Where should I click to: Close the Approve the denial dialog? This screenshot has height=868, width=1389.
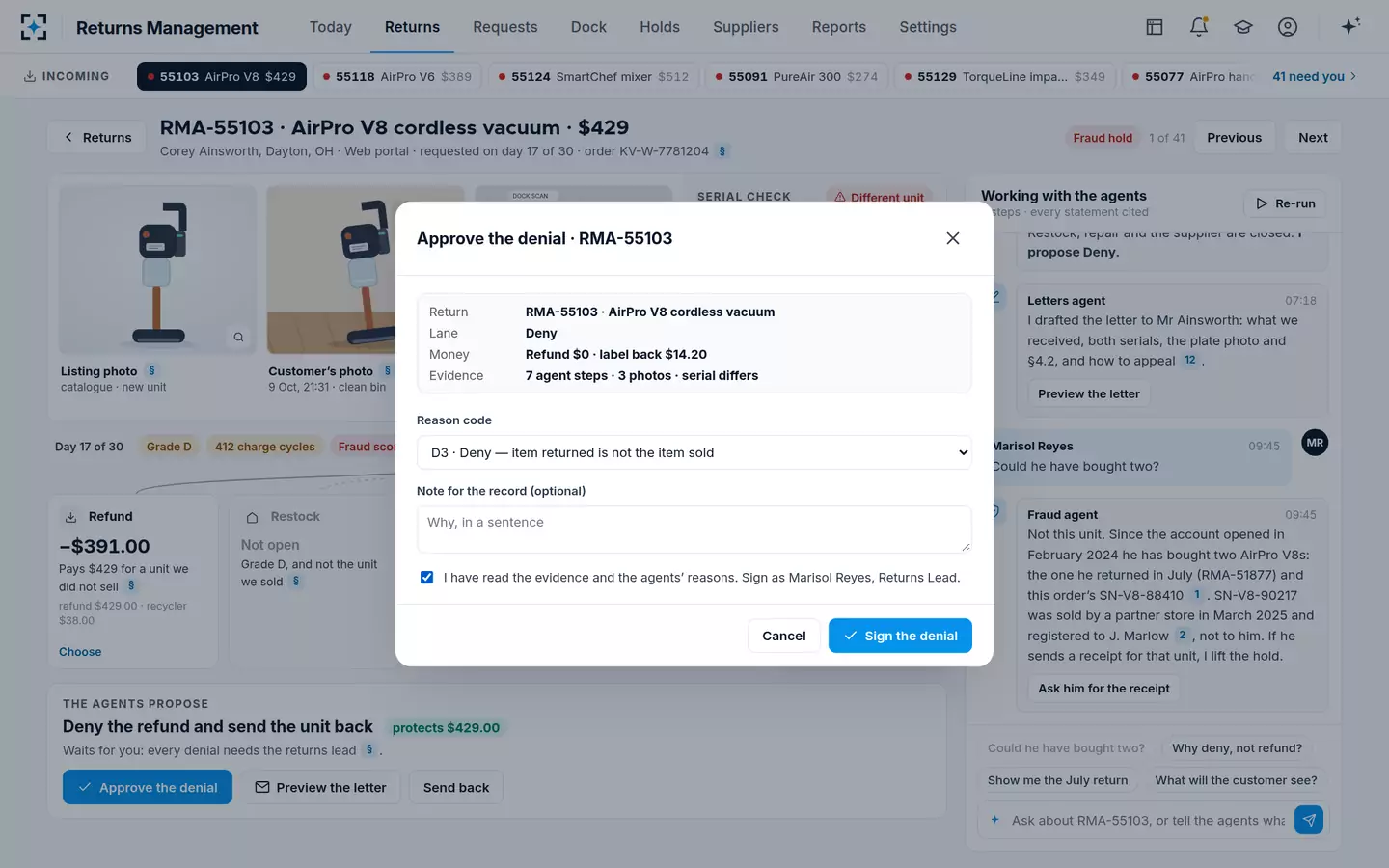coord(953,238)
